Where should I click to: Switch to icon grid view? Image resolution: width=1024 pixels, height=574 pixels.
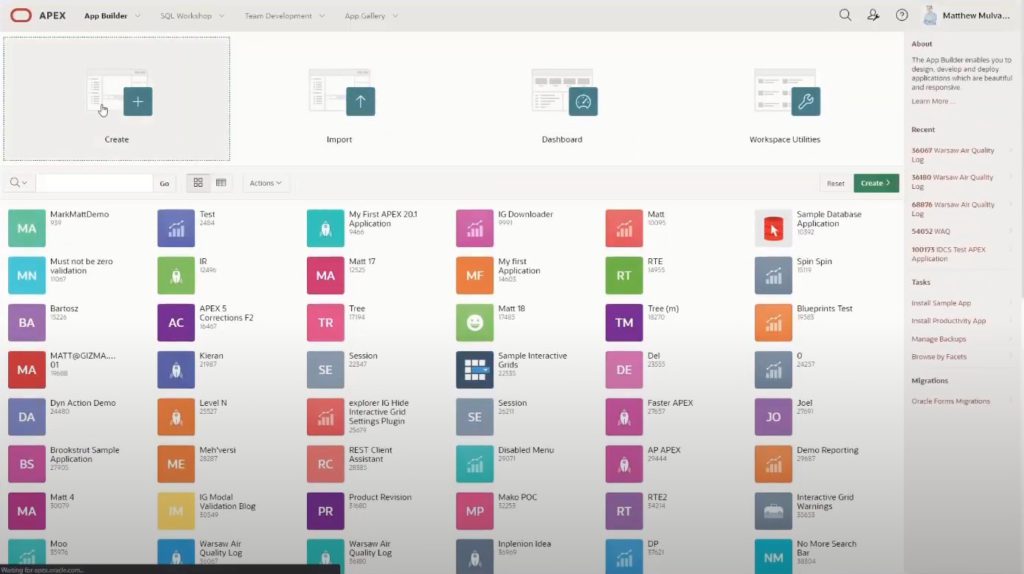tap(198, 183)
